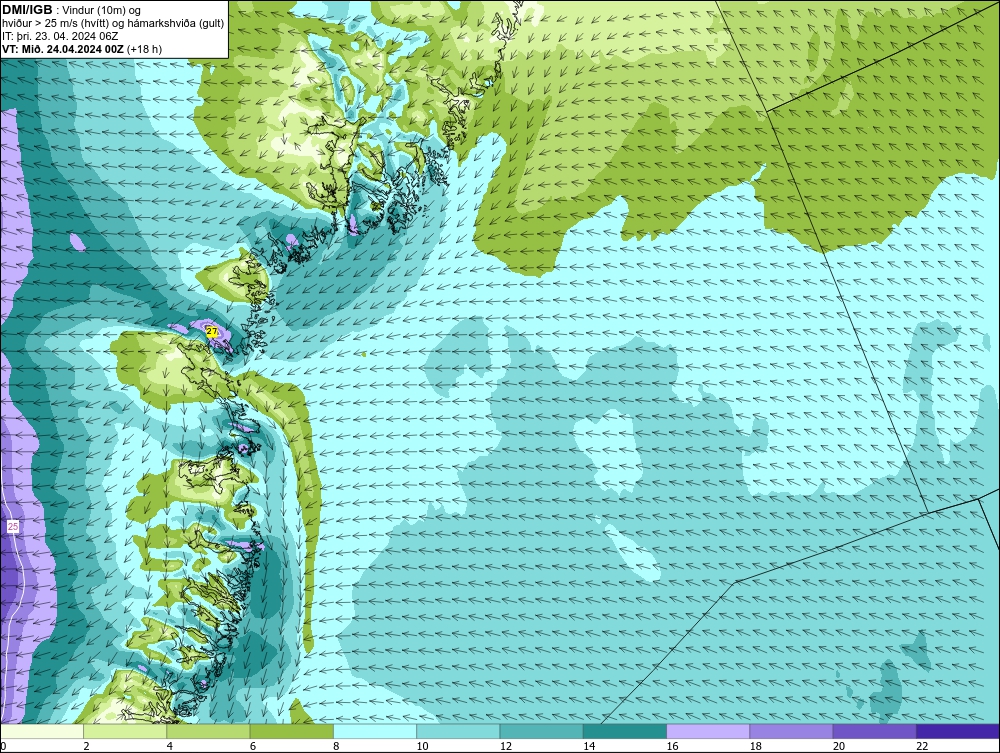The width and height of the screenshot is (1000, 753).
Task: Click the legend scale value 18
Action: [x=756, y=747]
